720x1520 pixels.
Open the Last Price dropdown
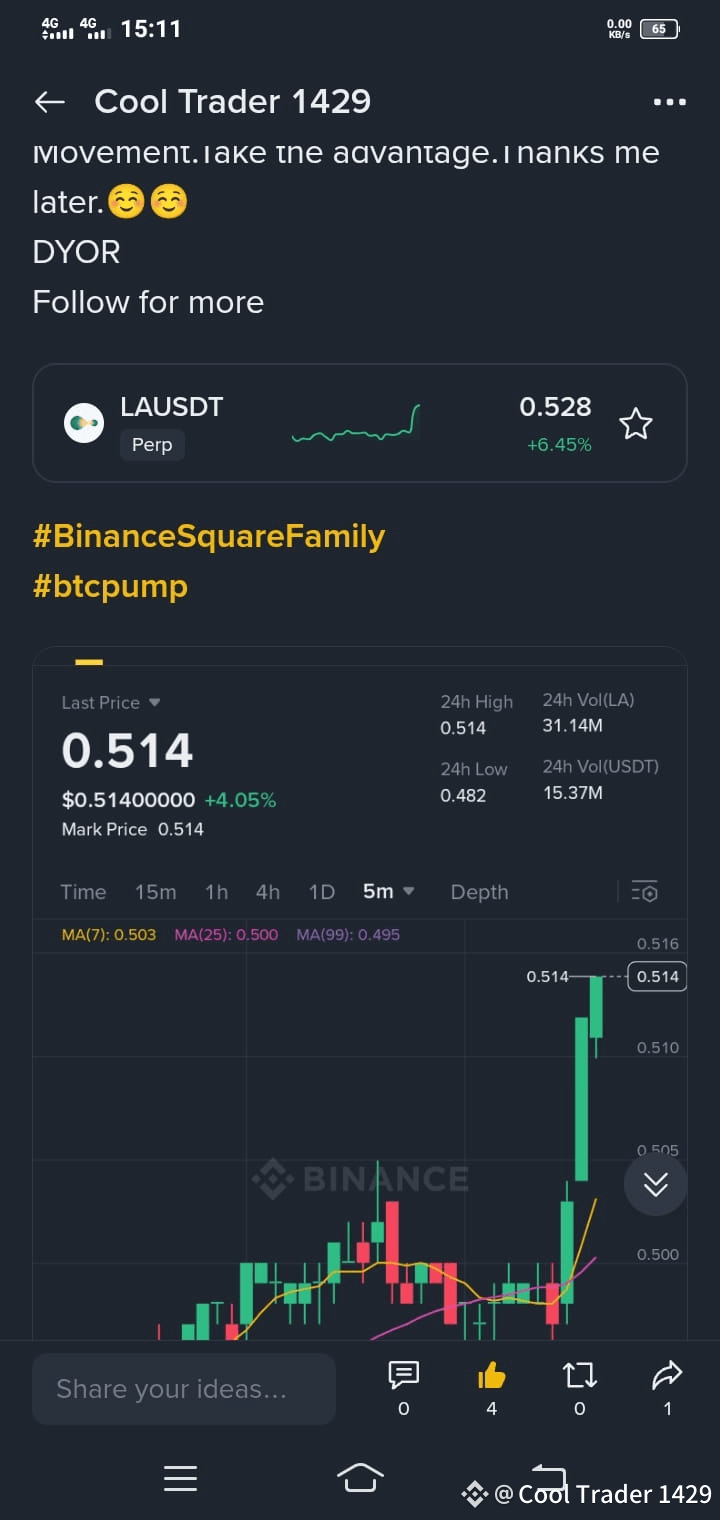pos(110,702)
